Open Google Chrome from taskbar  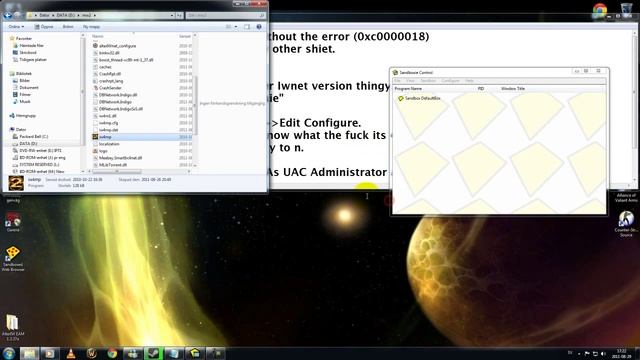pos(112,353)
